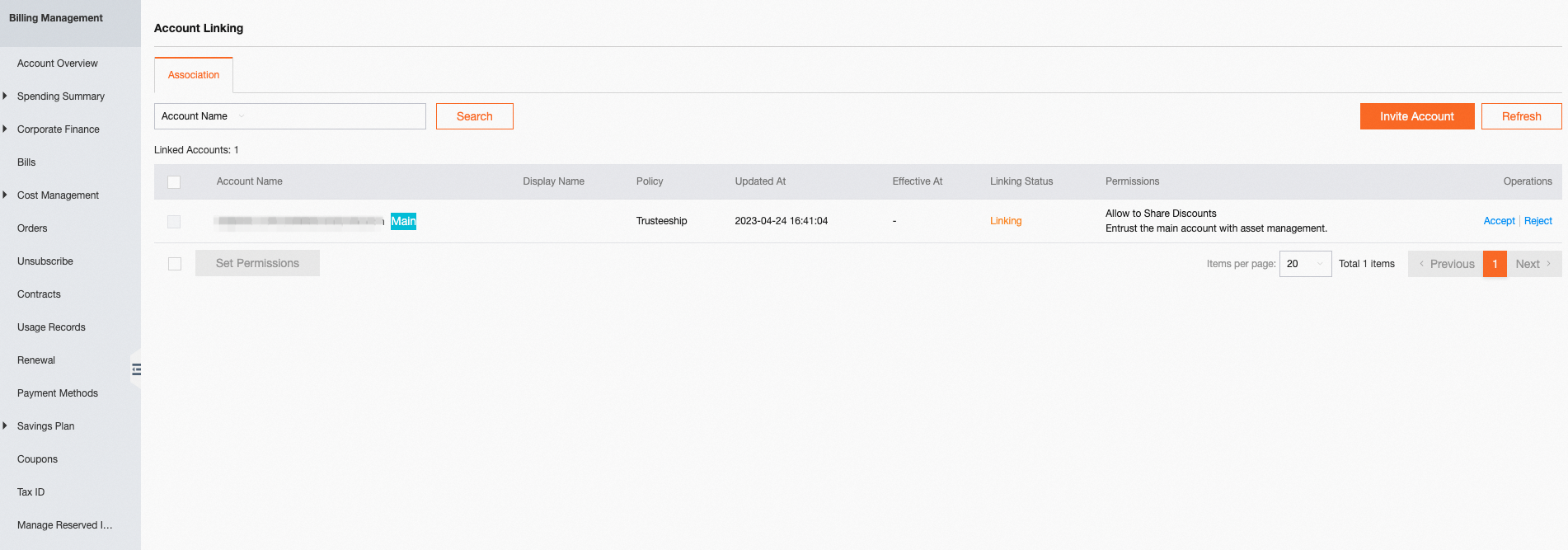Click the Updated At column header

pos(760,181)
